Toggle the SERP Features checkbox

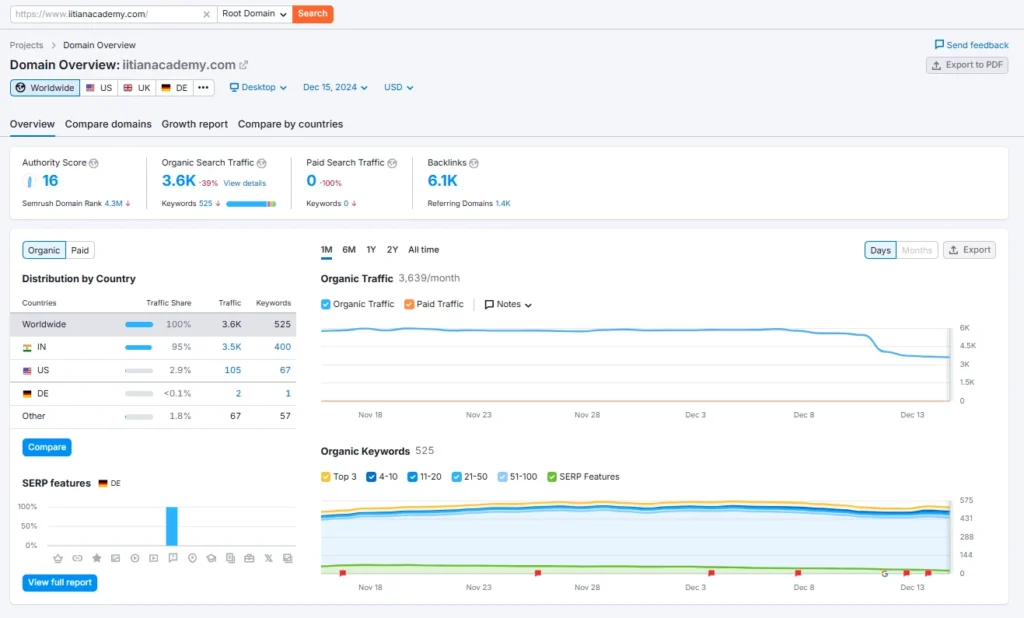552,477
